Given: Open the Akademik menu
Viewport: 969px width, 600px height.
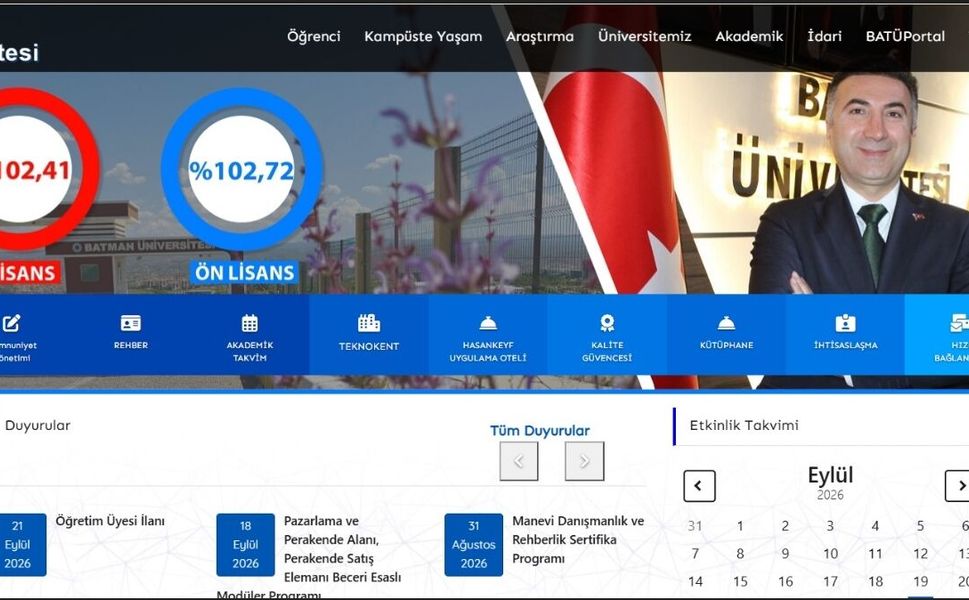Looking at the screenshot, I should tap(749, 36).
